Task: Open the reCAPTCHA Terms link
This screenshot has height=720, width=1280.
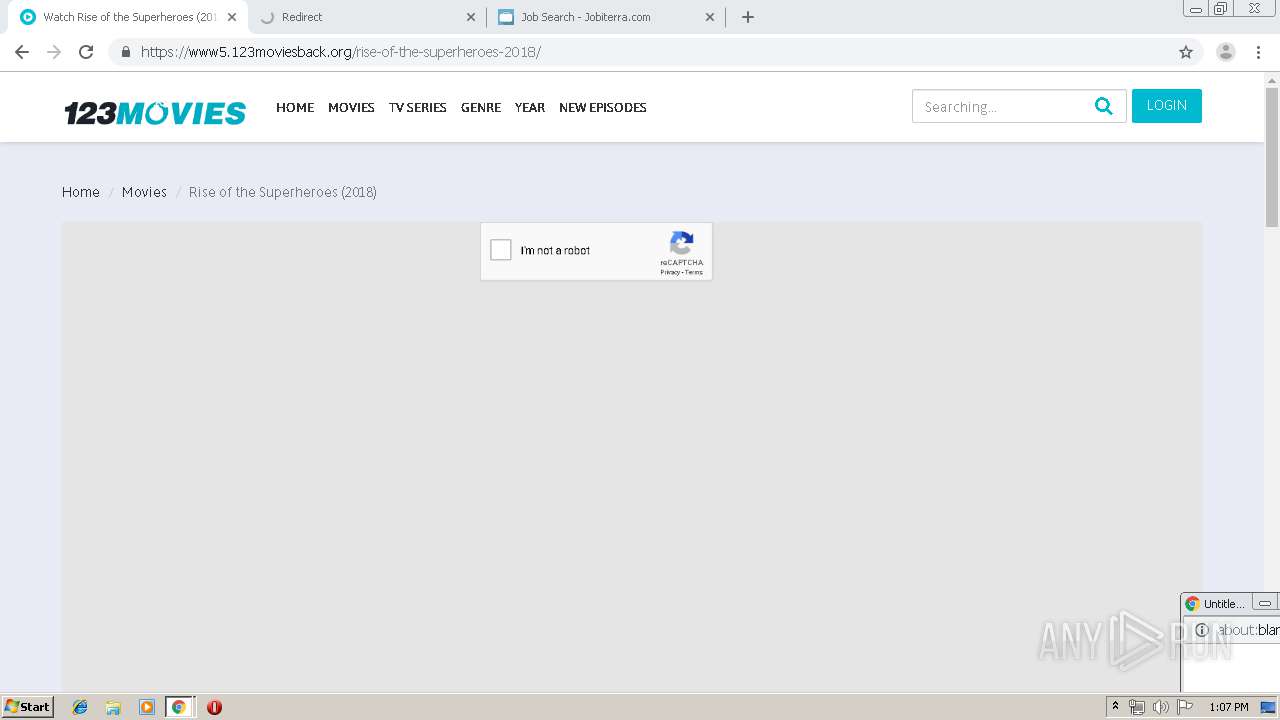Action: click(x=694, y=272)
